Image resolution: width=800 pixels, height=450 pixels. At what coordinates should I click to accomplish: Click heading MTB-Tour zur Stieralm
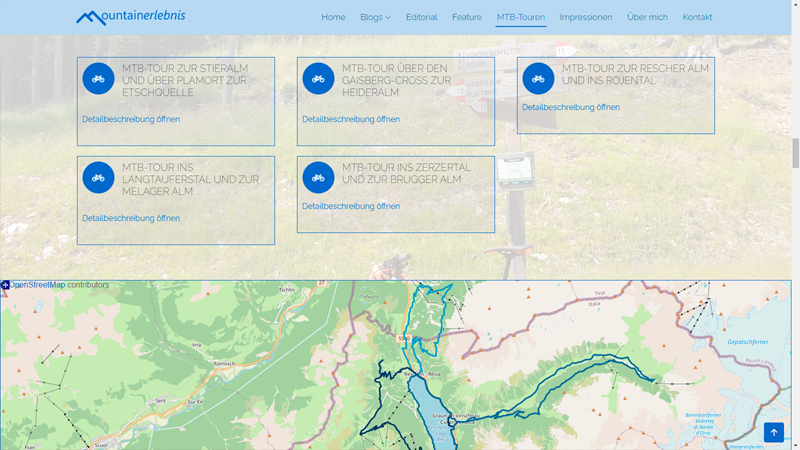pos(185,80)
